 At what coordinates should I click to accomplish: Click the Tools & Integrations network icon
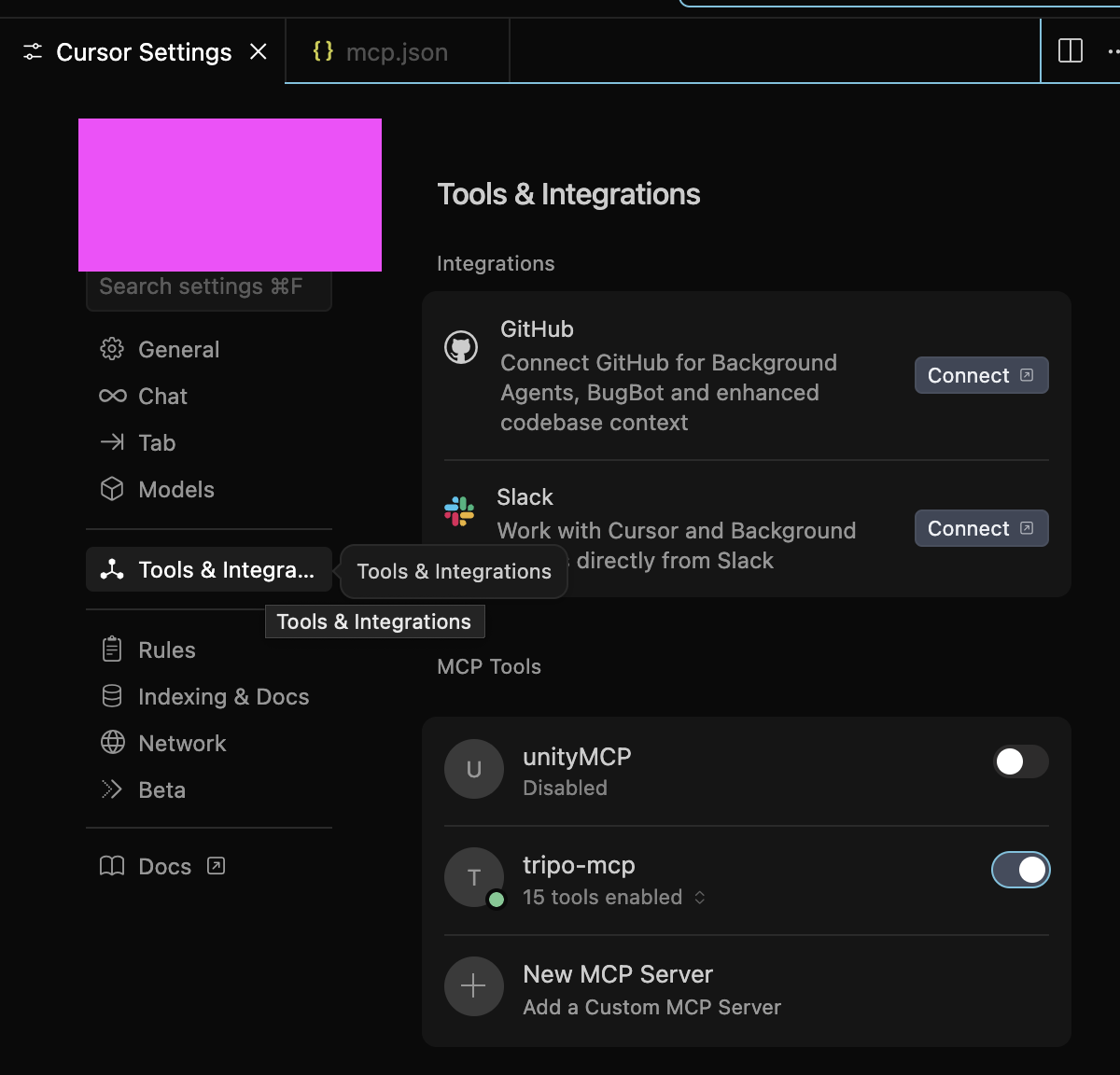pyautogui.click(x=112, y=569)
